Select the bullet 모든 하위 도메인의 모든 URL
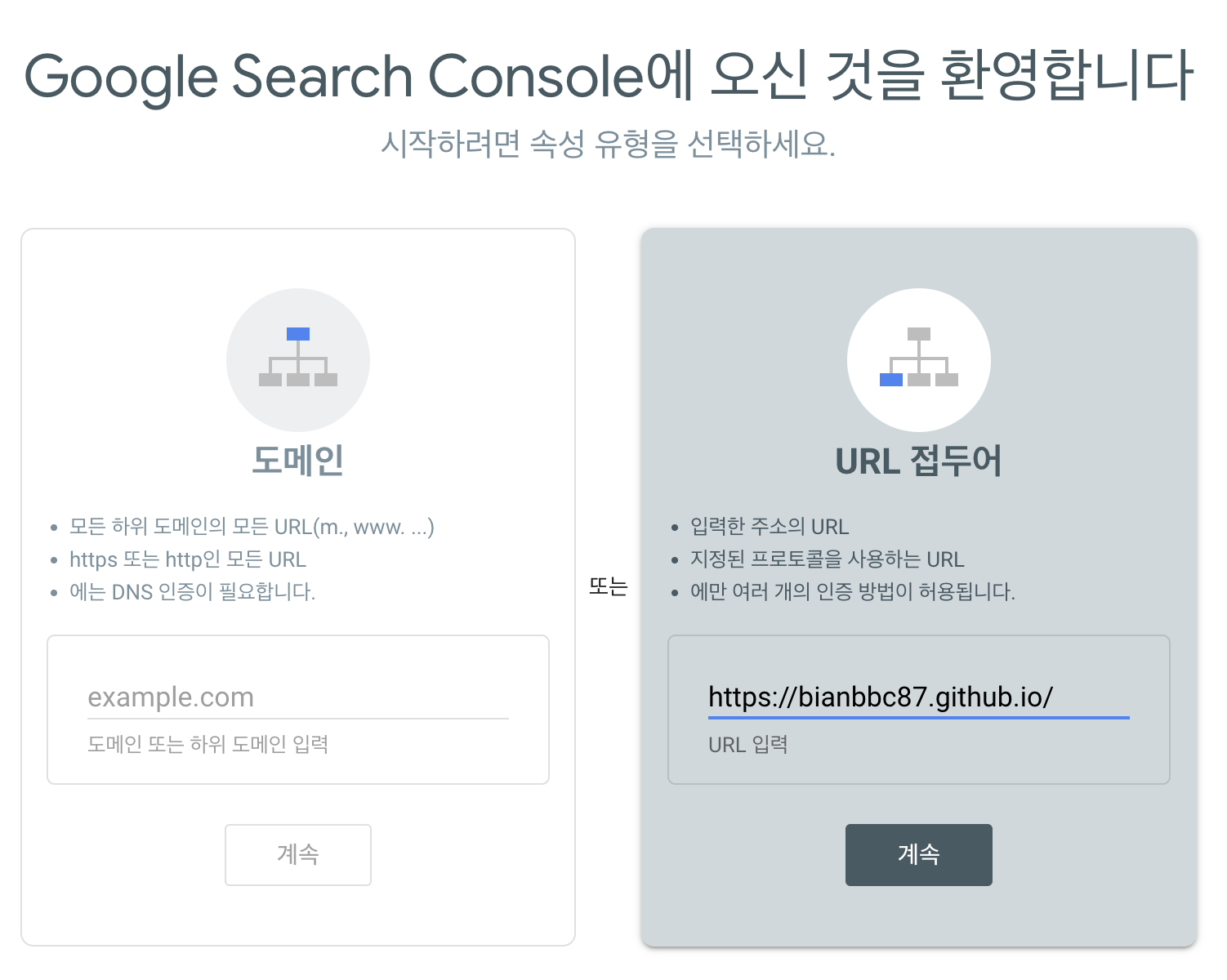The image size is (1227, 980). [252, 527]
